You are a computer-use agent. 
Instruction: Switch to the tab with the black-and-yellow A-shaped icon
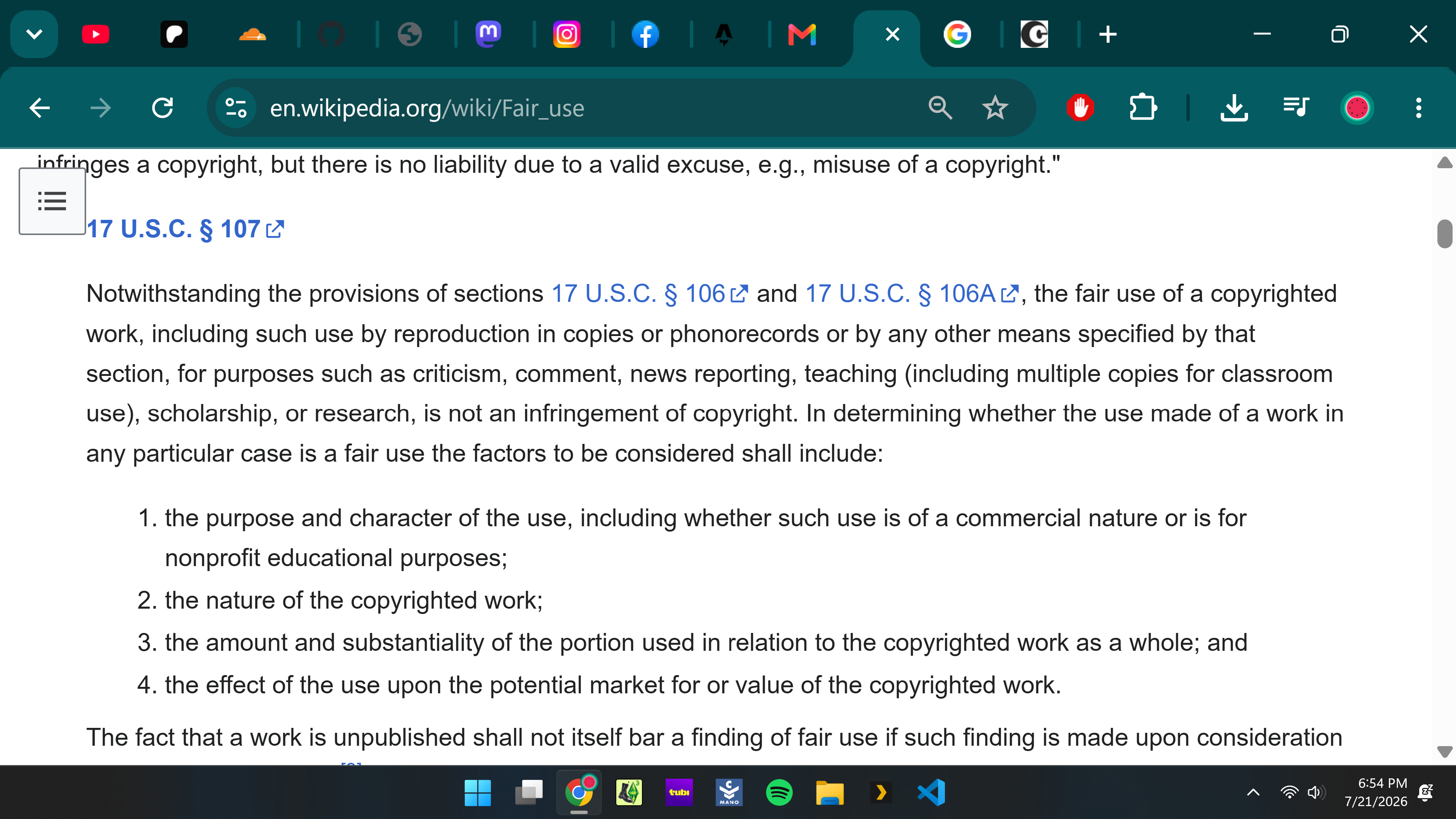(x=724, y=35)
